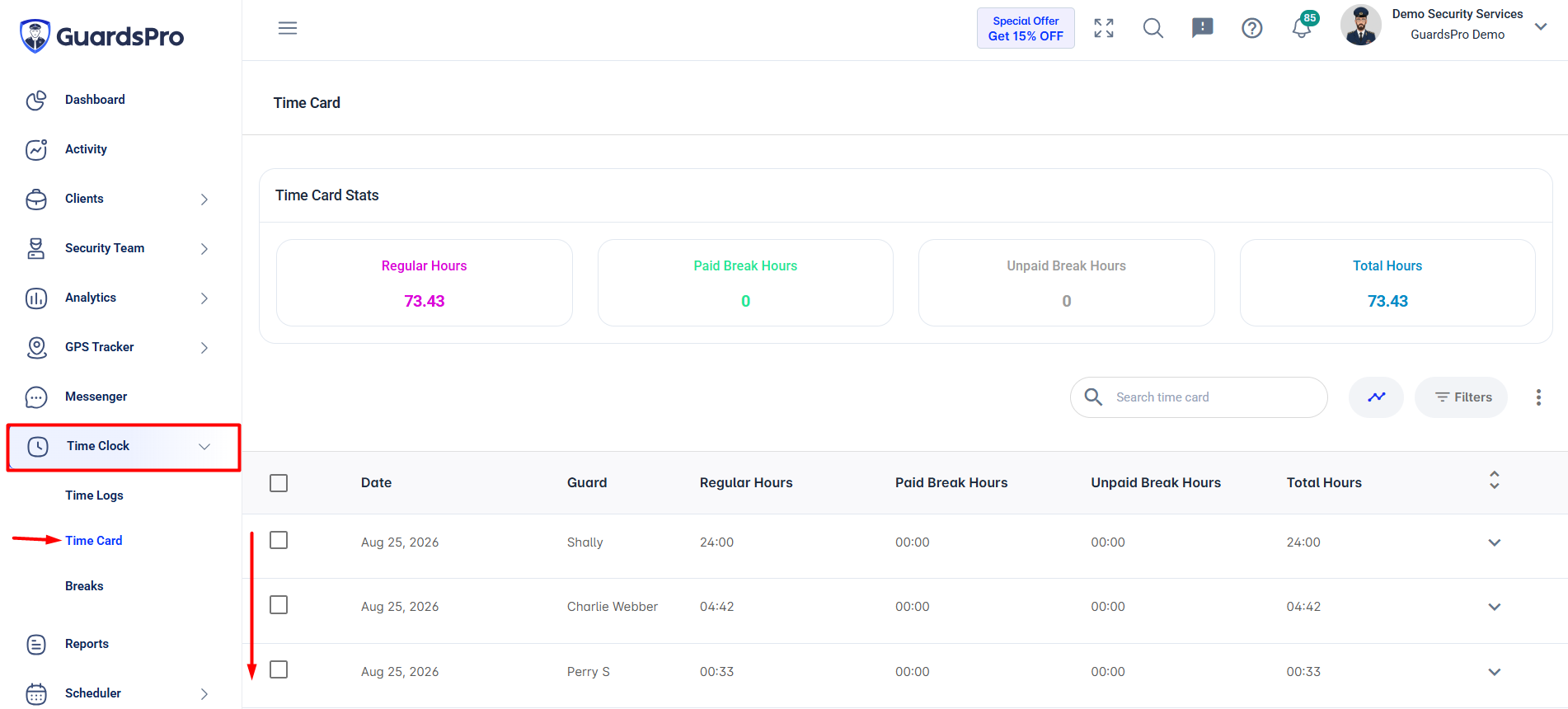1568x709 pixels.
Task: Open the hamburger menu icon
Action: (288, 28)
